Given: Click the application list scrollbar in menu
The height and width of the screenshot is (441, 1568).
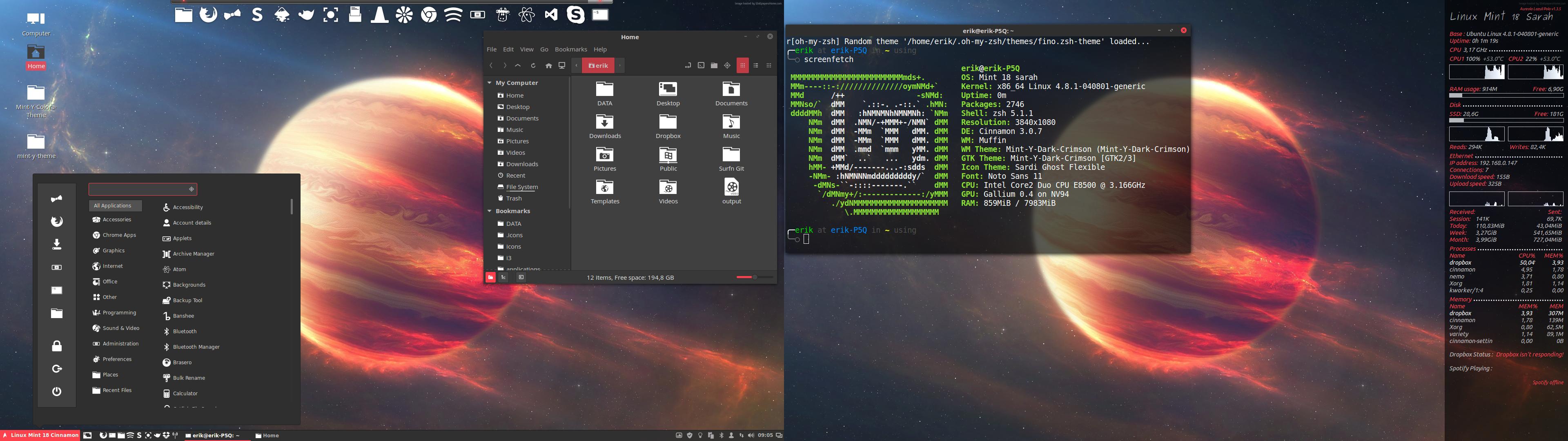Looking at the screenshot, I should point(292,207).
